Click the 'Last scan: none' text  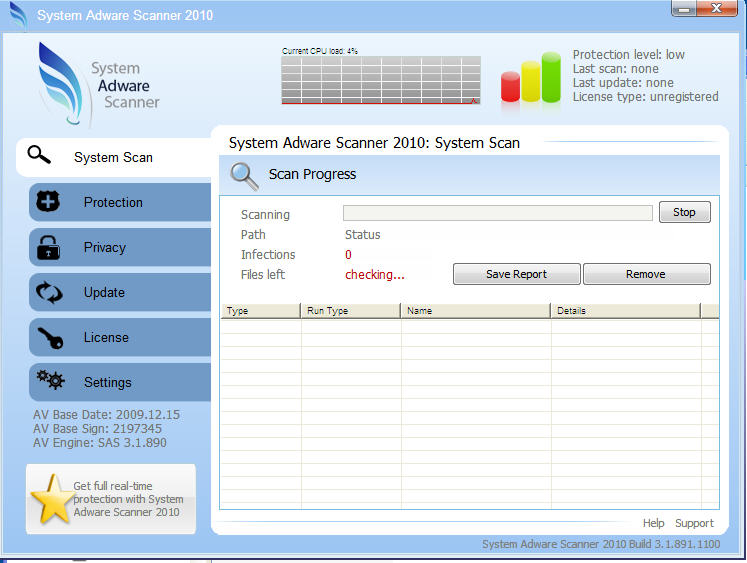(x=616, y=69)
